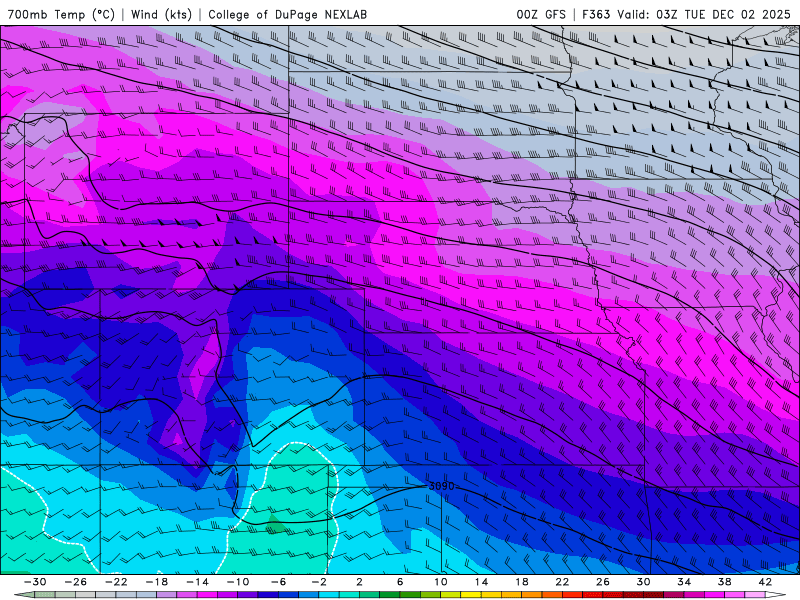Click the '10' colorbar value
This screenshot has width=800, height=600.
[x=441, y=582]
